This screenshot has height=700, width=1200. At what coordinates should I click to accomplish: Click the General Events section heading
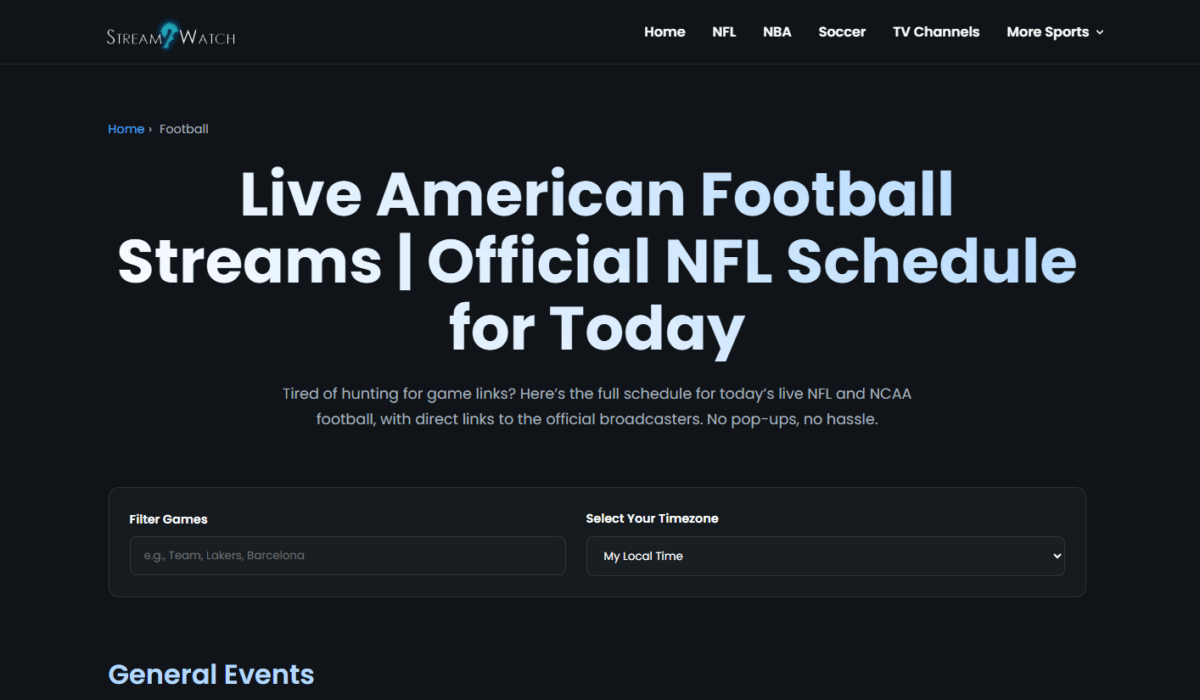coord(211,674)
